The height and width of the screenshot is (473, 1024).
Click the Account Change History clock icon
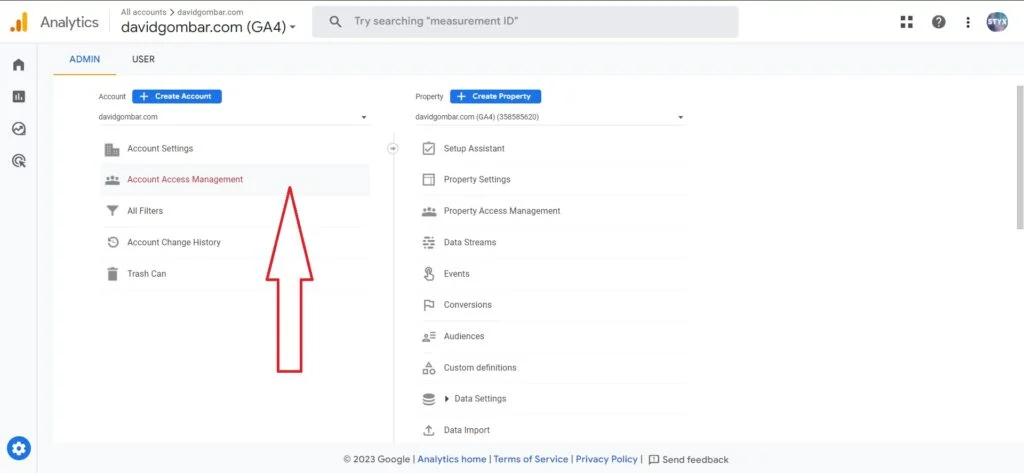click(112, 242)
